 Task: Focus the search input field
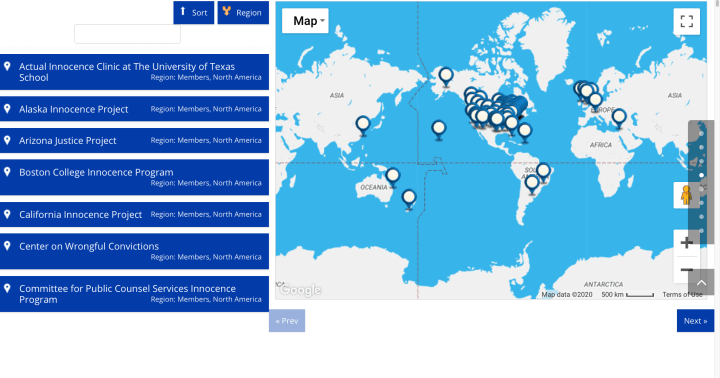point(127,34)
